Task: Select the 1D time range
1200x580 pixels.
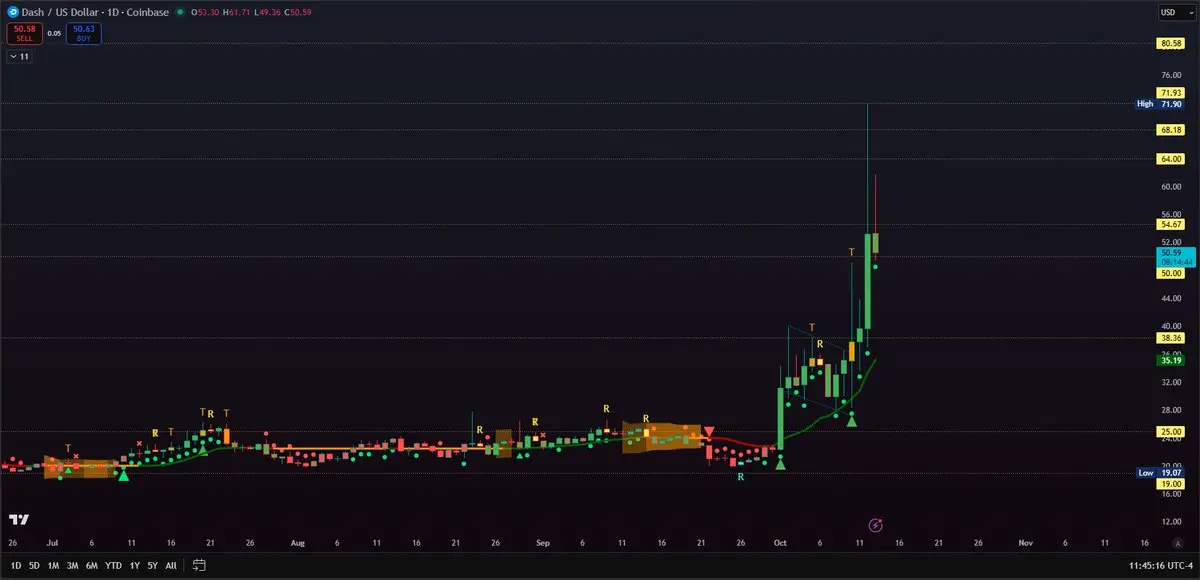Action: pyautogui.click(x=15, y=565)
